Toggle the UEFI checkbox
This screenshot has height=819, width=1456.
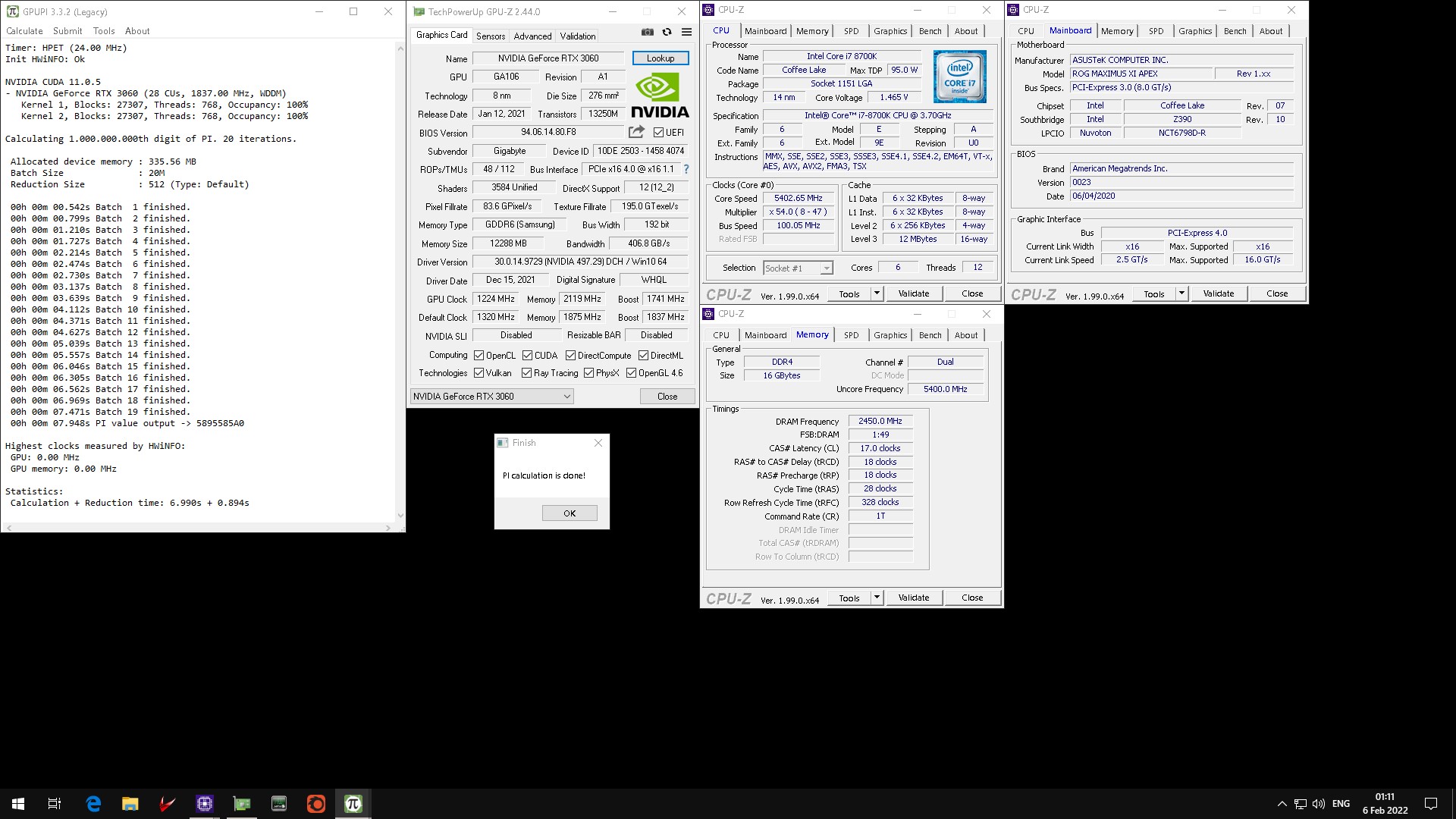pyautogui.click(x=658, y=133)
